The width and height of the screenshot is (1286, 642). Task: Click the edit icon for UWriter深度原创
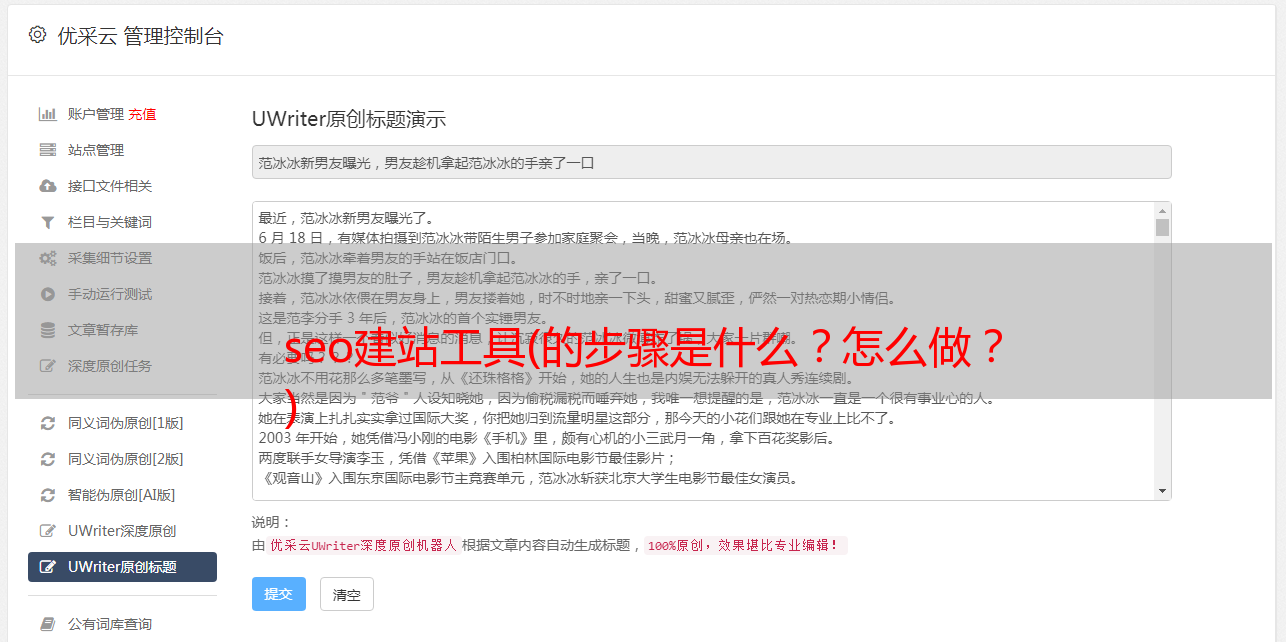coord(47,531)
